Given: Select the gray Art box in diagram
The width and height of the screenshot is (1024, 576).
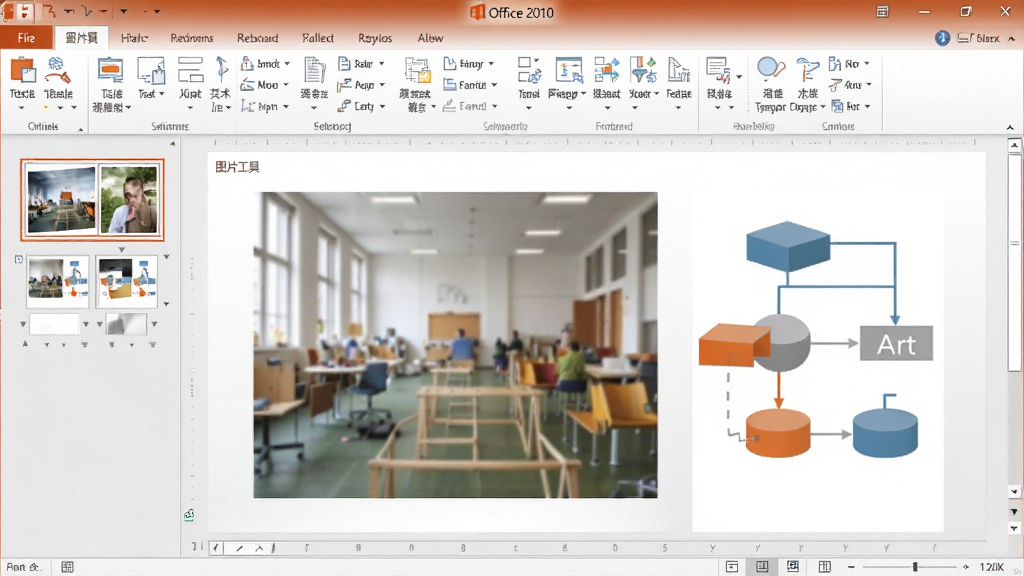Looking at the screenshot, I should click(x=896, y=343).
